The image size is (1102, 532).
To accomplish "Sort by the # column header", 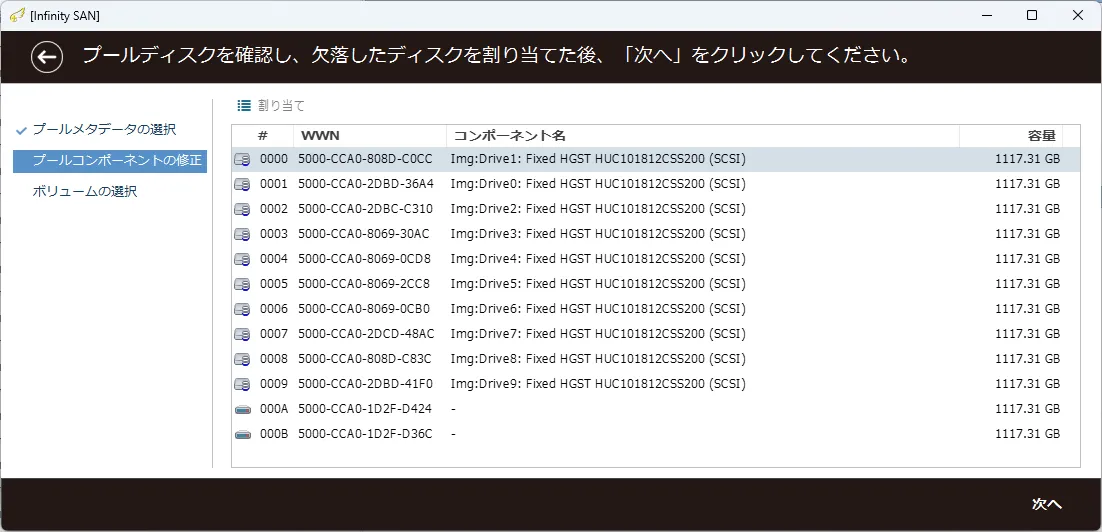I will (263, 135).
